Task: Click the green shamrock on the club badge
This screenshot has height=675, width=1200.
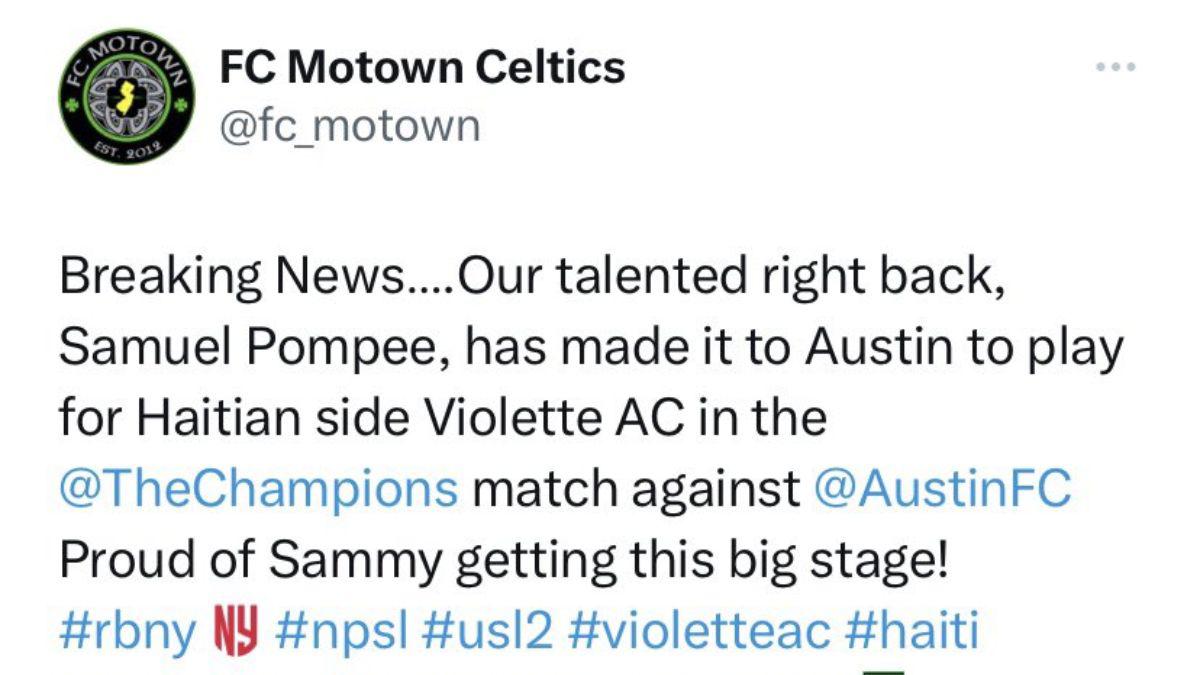Action: [71, 104]
